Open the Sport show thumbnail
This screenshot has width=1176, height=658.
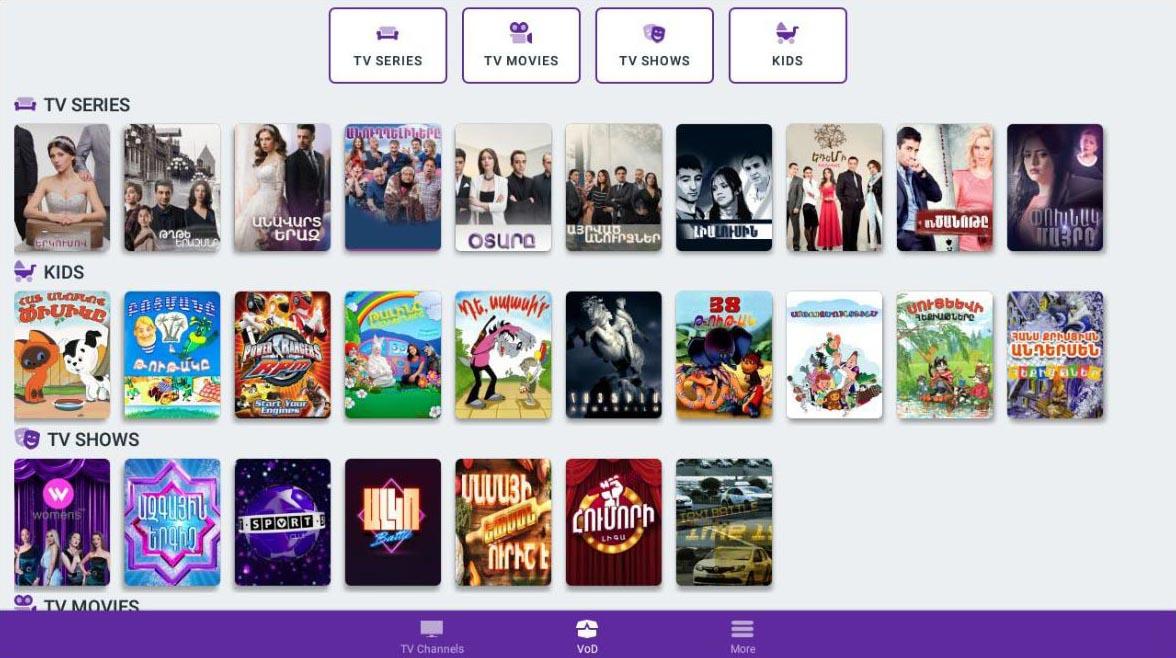(282, 522)
